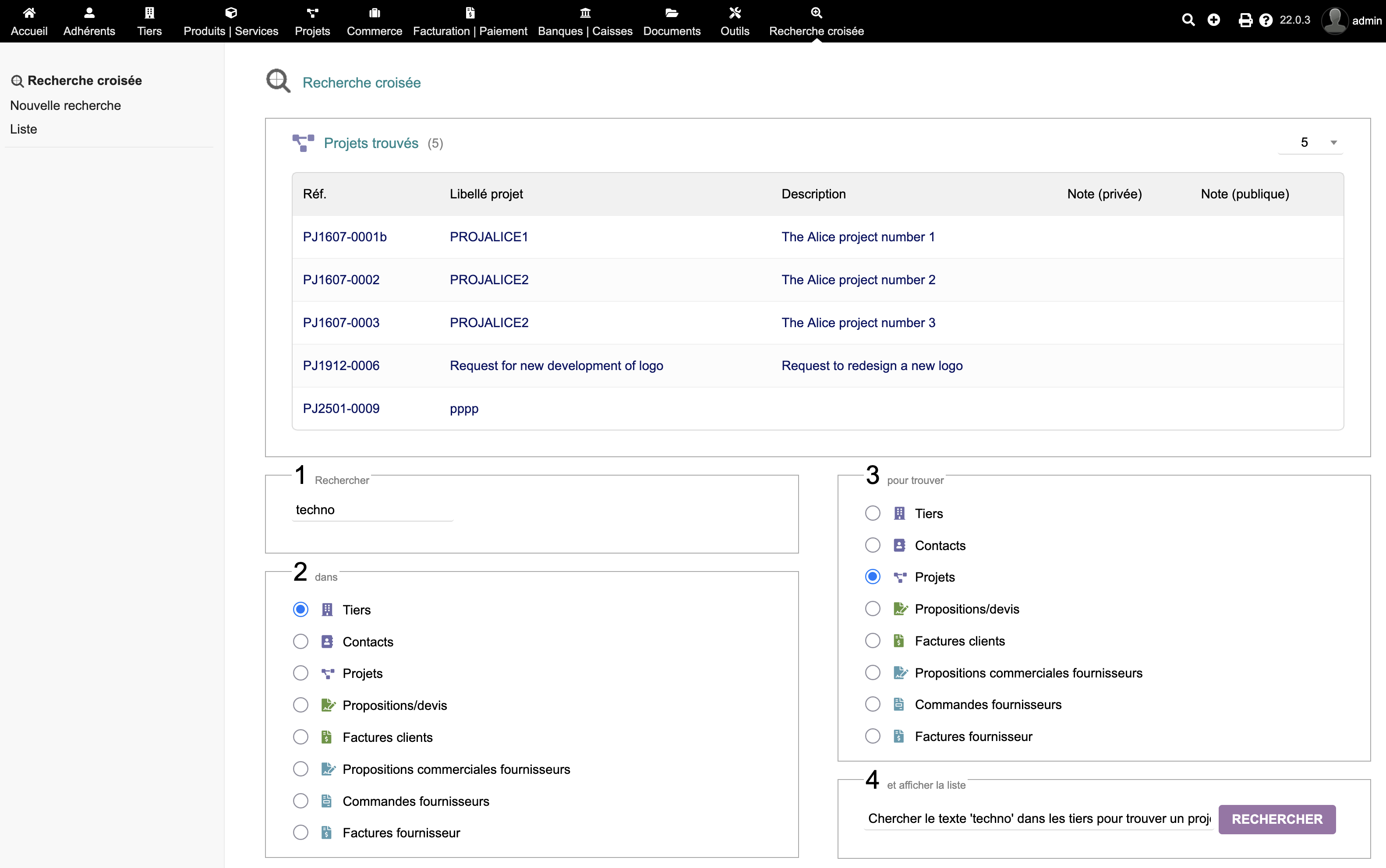Image resolution: width=1386 pixels, height=868 pixels.
Task: Select Contacts radio in 'dans' section
Action: click(x=300, y=641)
